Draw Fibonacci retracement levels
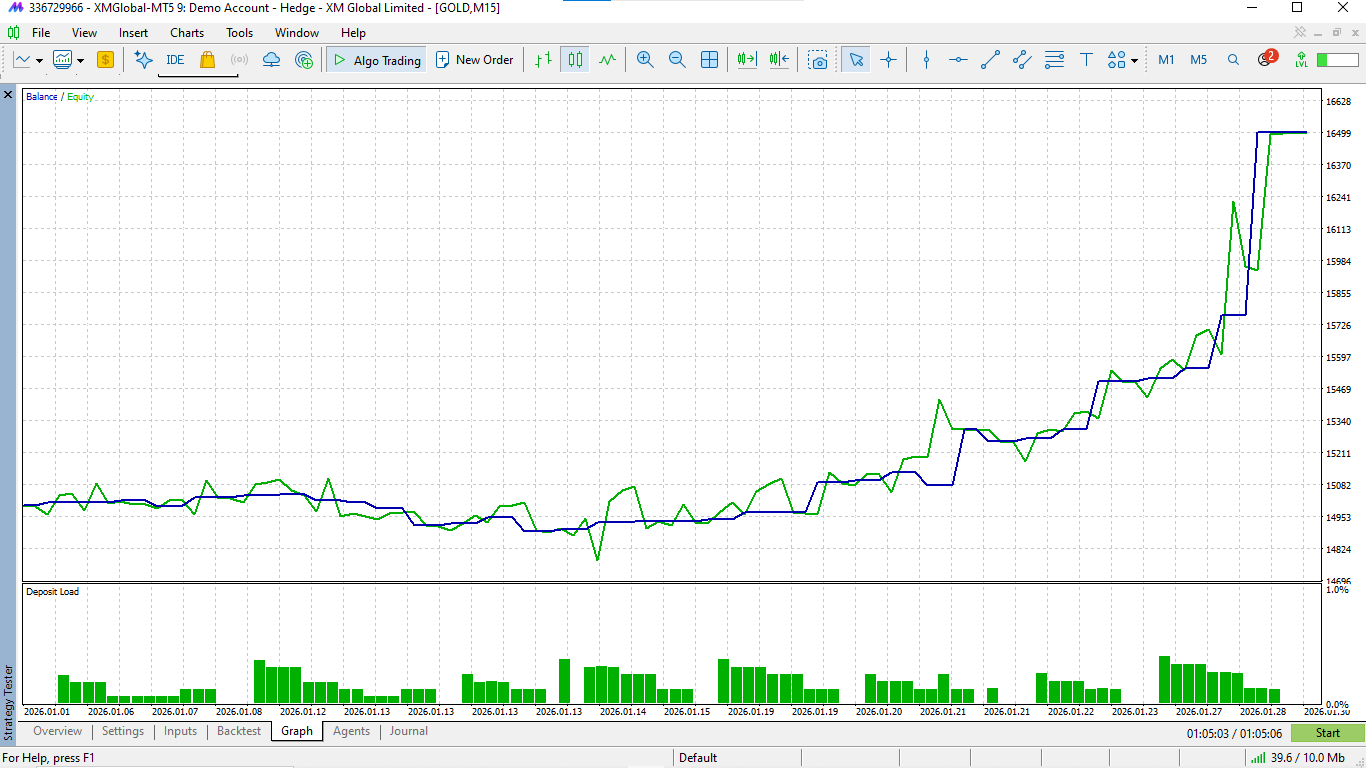Viewport: 1366px width, 768px height. pos(1054,60)
